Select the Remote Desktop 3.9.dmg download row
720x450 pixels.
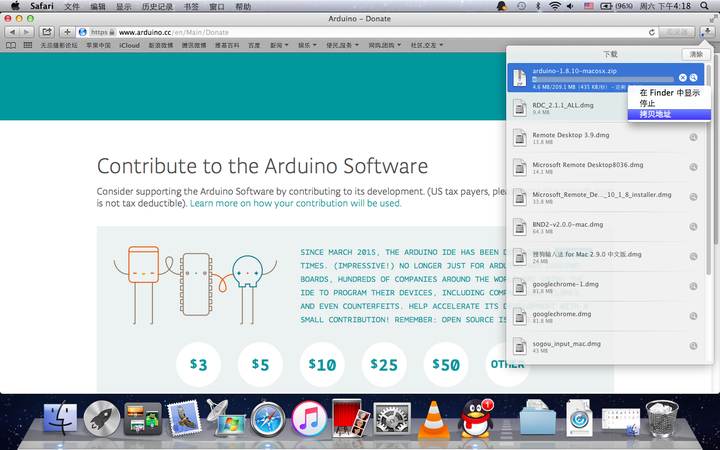606,138
